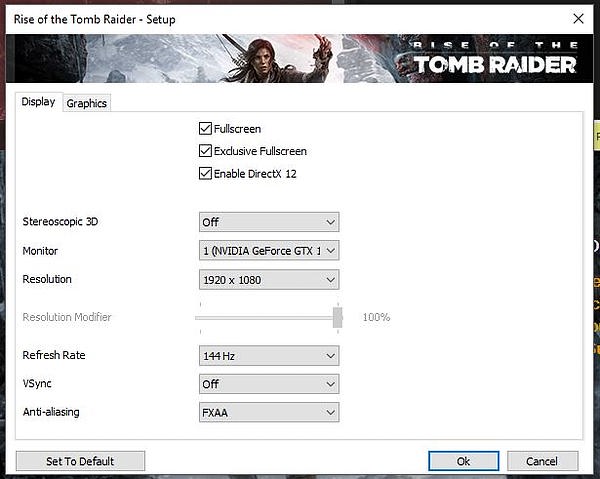
Task: Click the Stereoscopic 3D label text
Action: coord(60,222)
